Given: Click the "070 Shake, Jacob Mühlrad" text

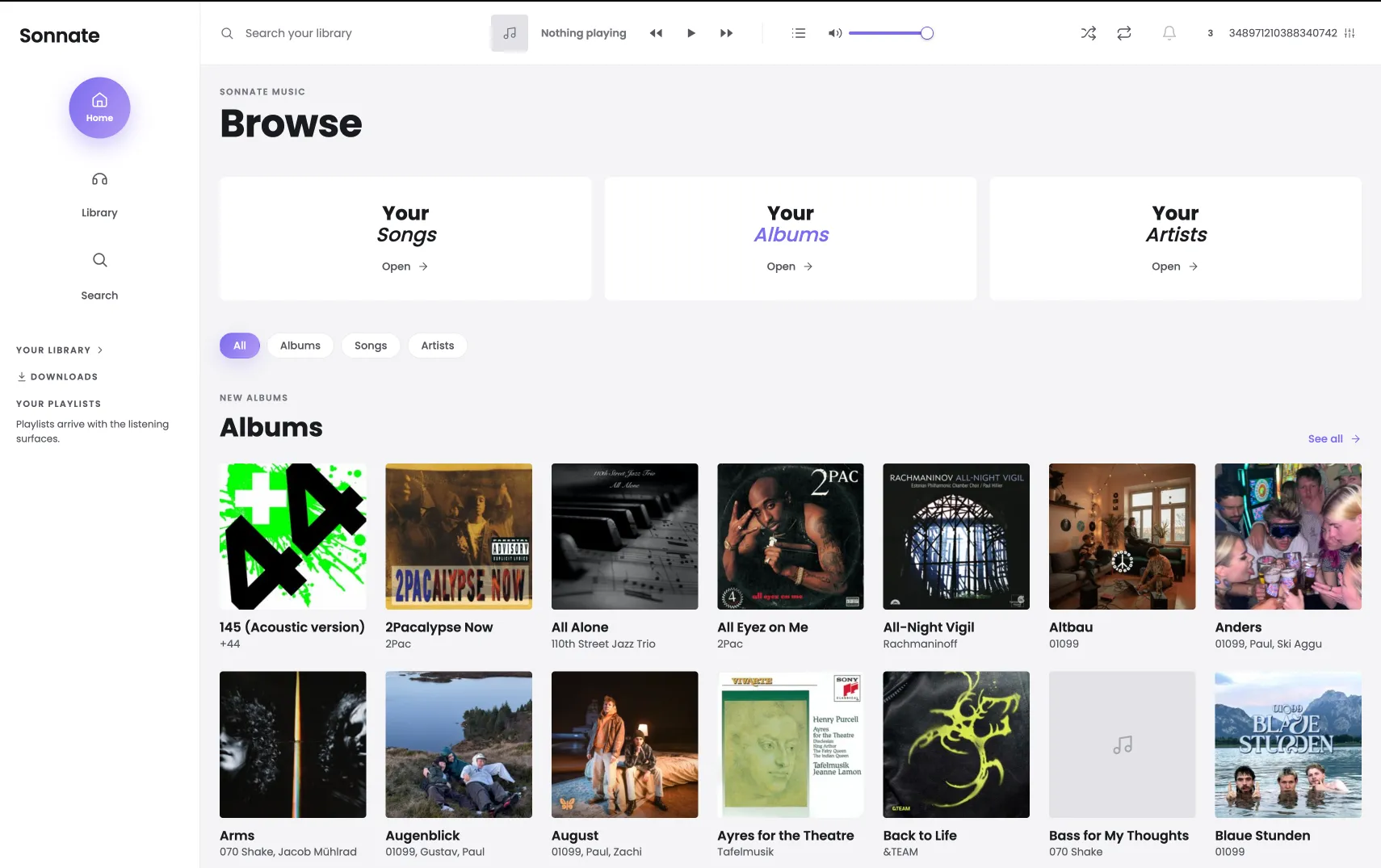Looking at the screenshot, I should coord(288,852).
